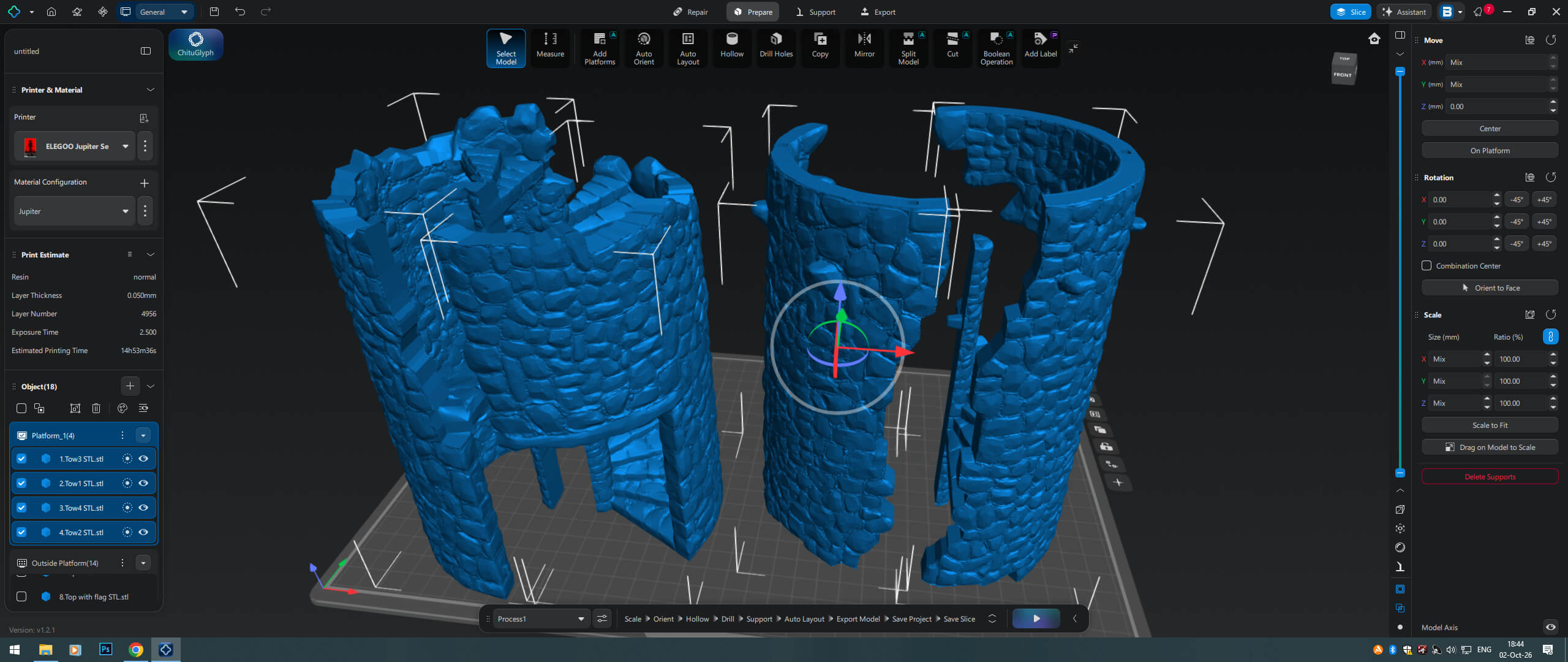The width and height of the screenshot is (1568, 662).
Task: Undo the last action
Action: (x=239, y=12)
